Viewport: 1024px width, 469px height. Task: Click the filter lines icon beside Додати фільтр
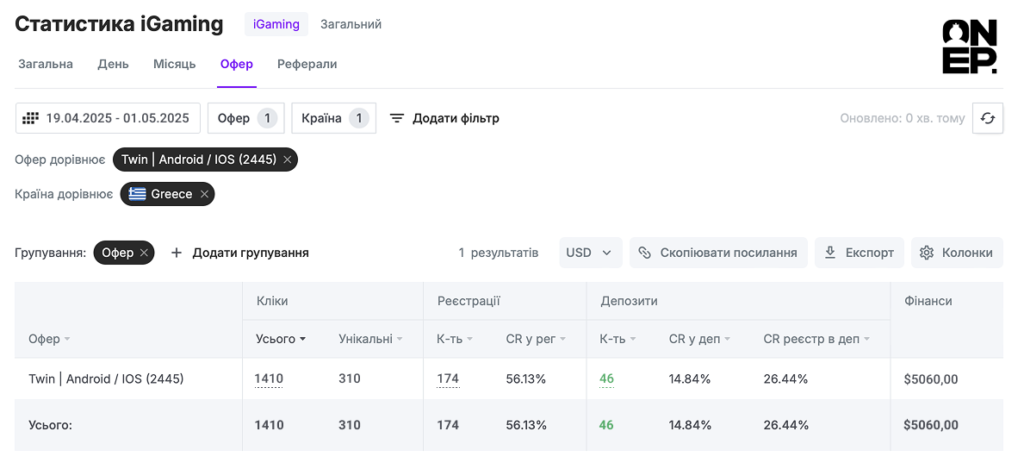[396, 118]
